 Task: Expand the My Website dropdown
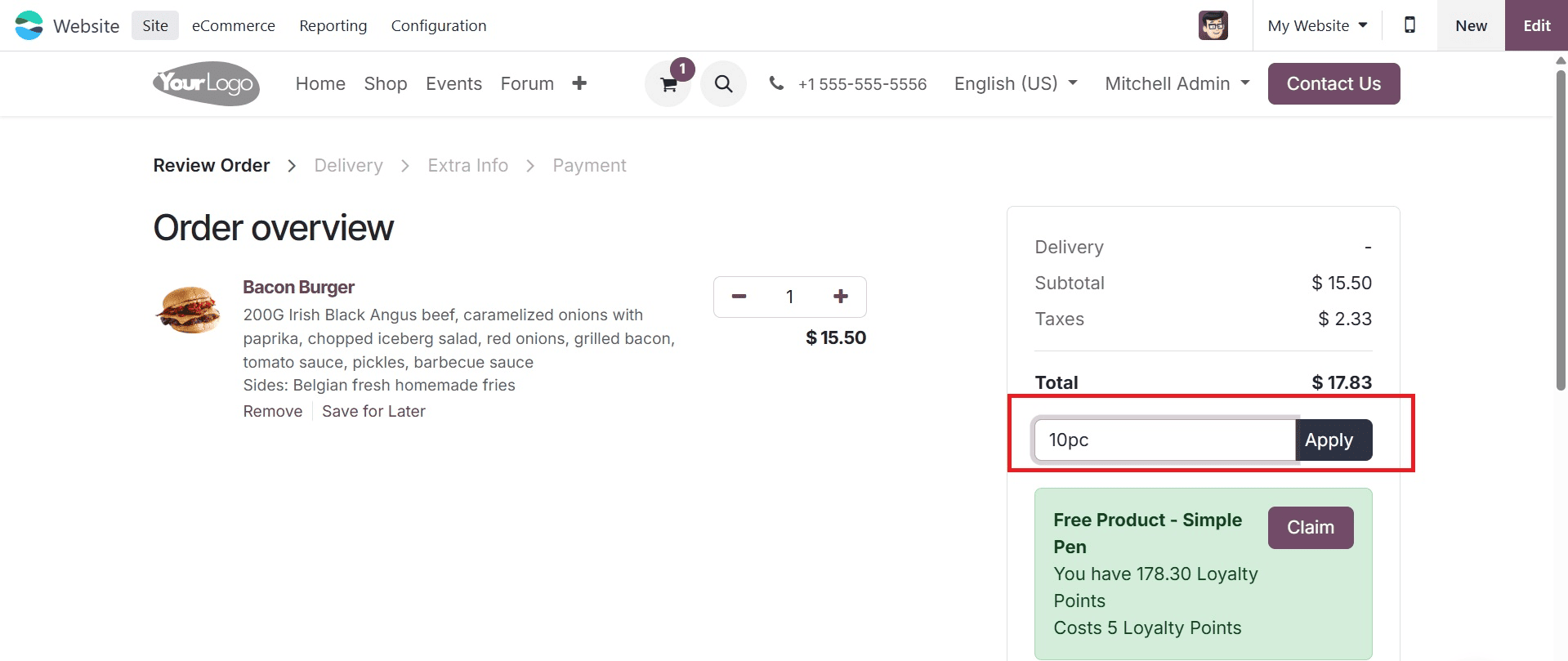pos(1316,25)
